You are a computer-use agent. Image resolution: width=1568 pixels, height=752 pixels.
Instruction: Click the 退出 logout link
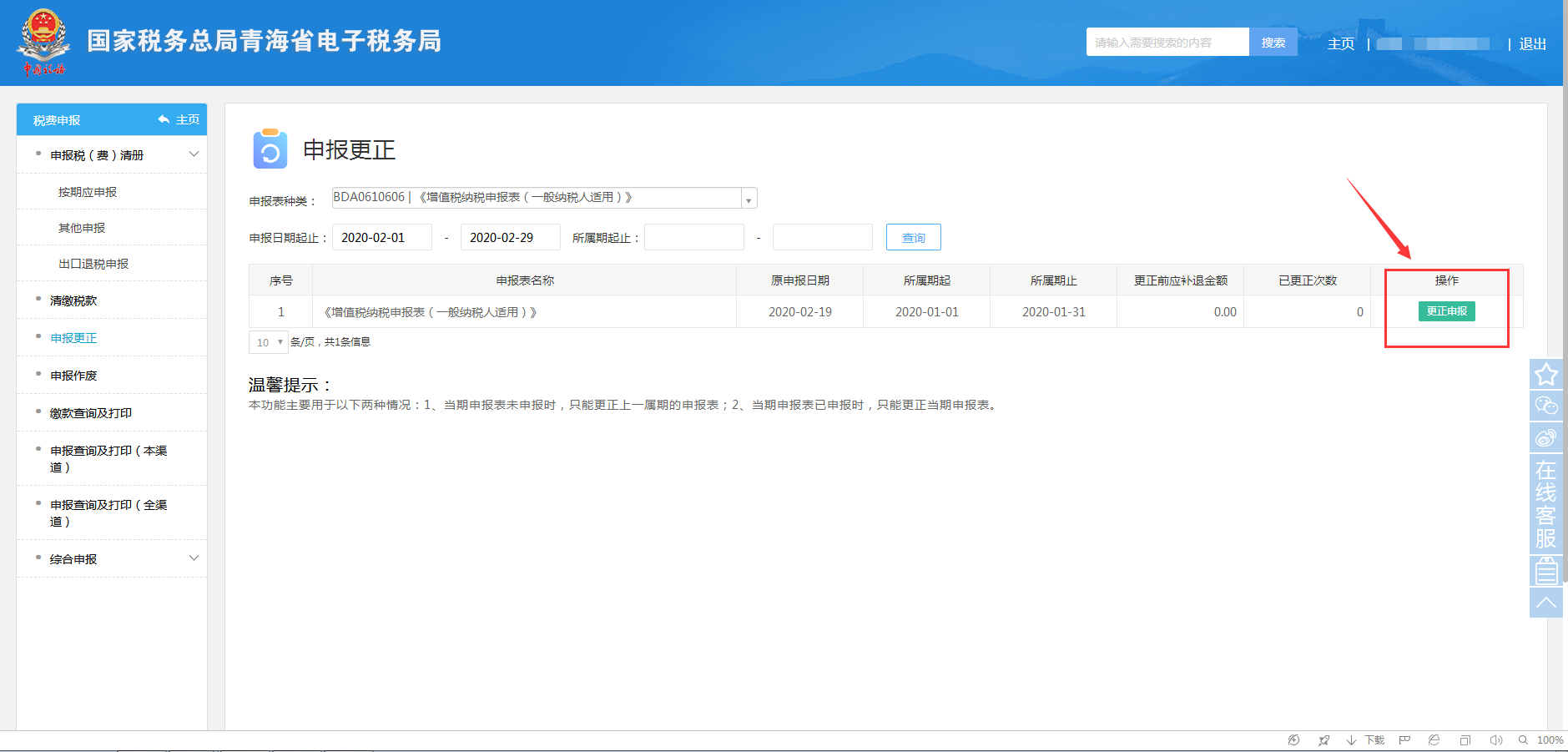(1532, 43)
